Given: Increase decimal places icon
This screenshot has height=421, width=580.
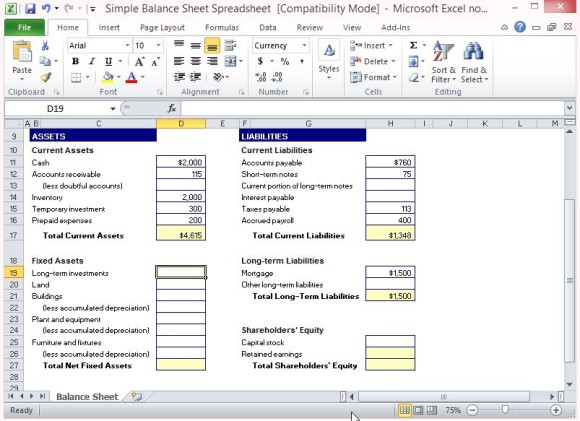Looking at the screenshot, I should (x=260, y=77).
